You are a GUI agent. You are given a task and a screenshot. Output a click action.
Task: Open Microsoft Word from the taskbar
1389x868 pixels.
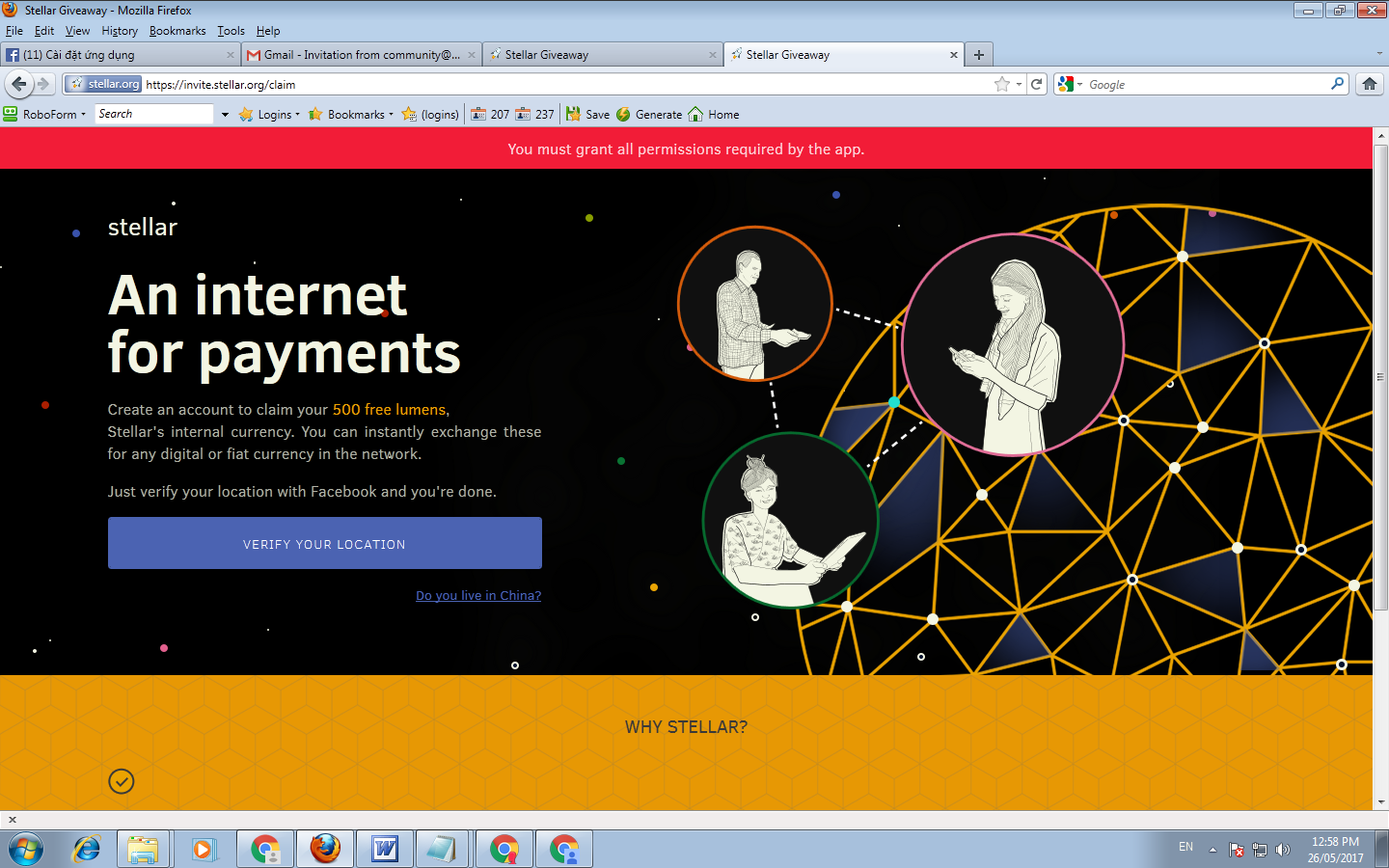[385, 850]
